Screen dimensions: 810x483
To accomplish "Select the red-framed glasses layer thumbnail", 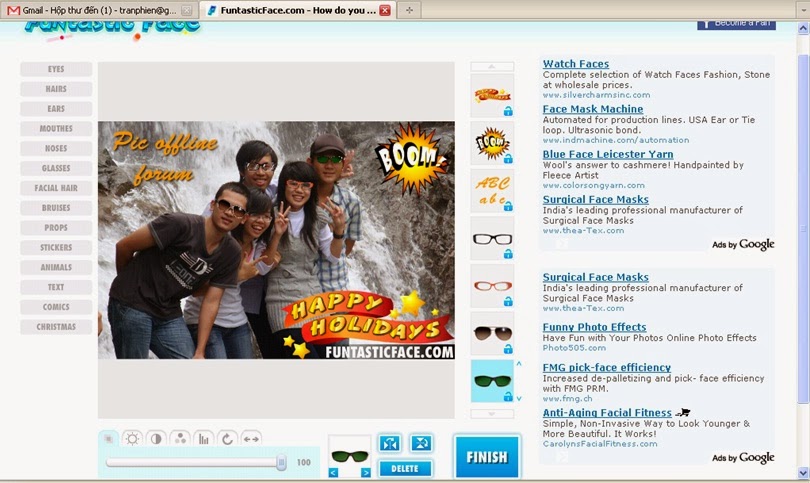I will tap(492, 286).
